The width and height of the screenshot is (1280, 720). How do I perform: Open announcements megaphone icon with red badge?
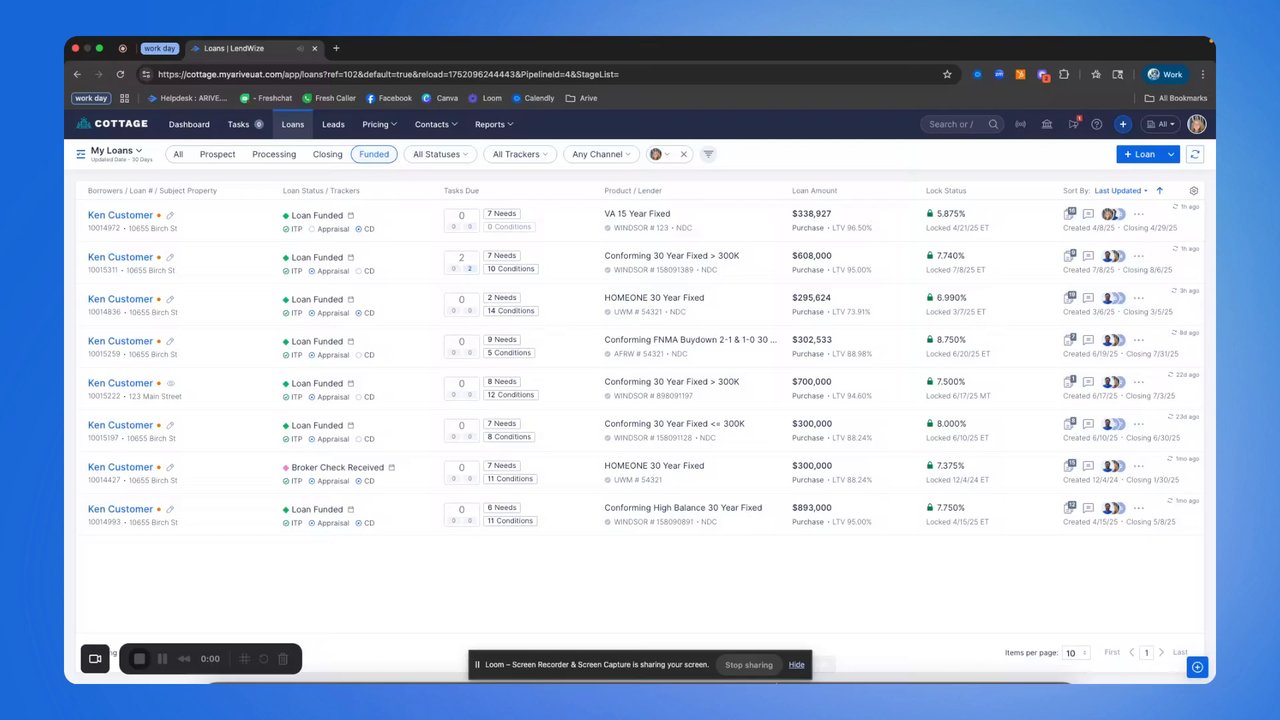tap(1073, 124)
